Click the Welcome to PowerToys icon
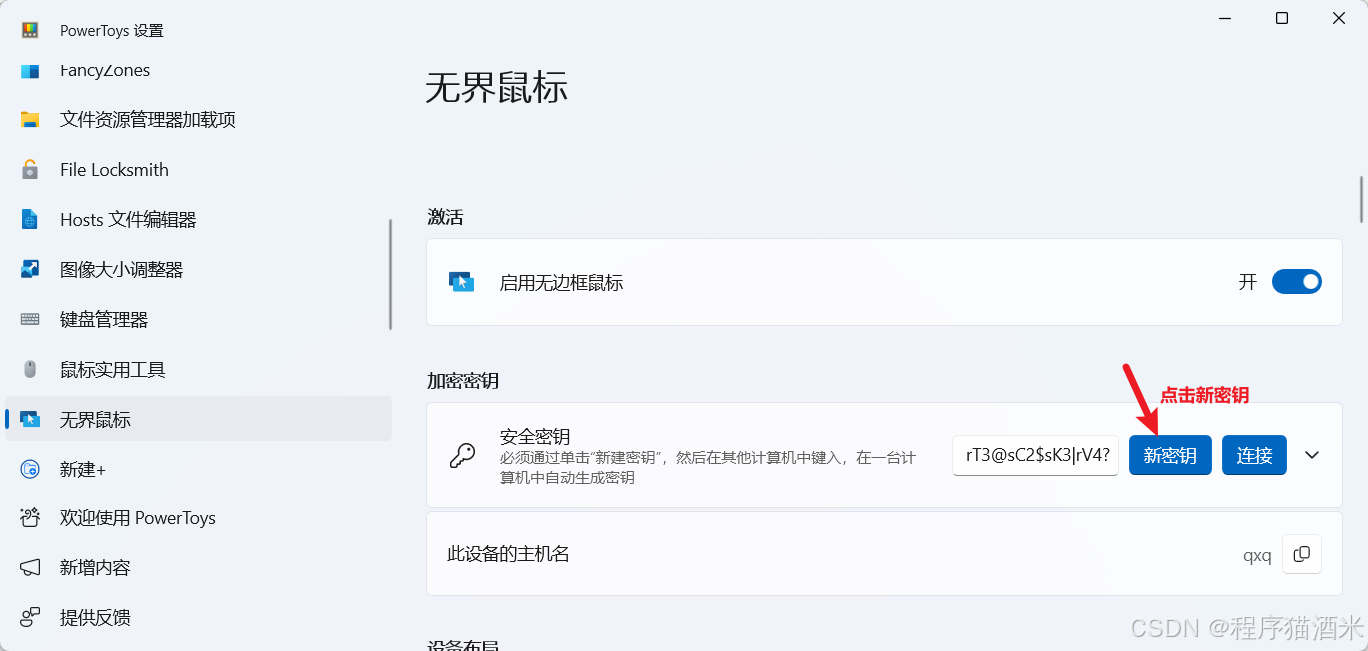 coord(30,518)
